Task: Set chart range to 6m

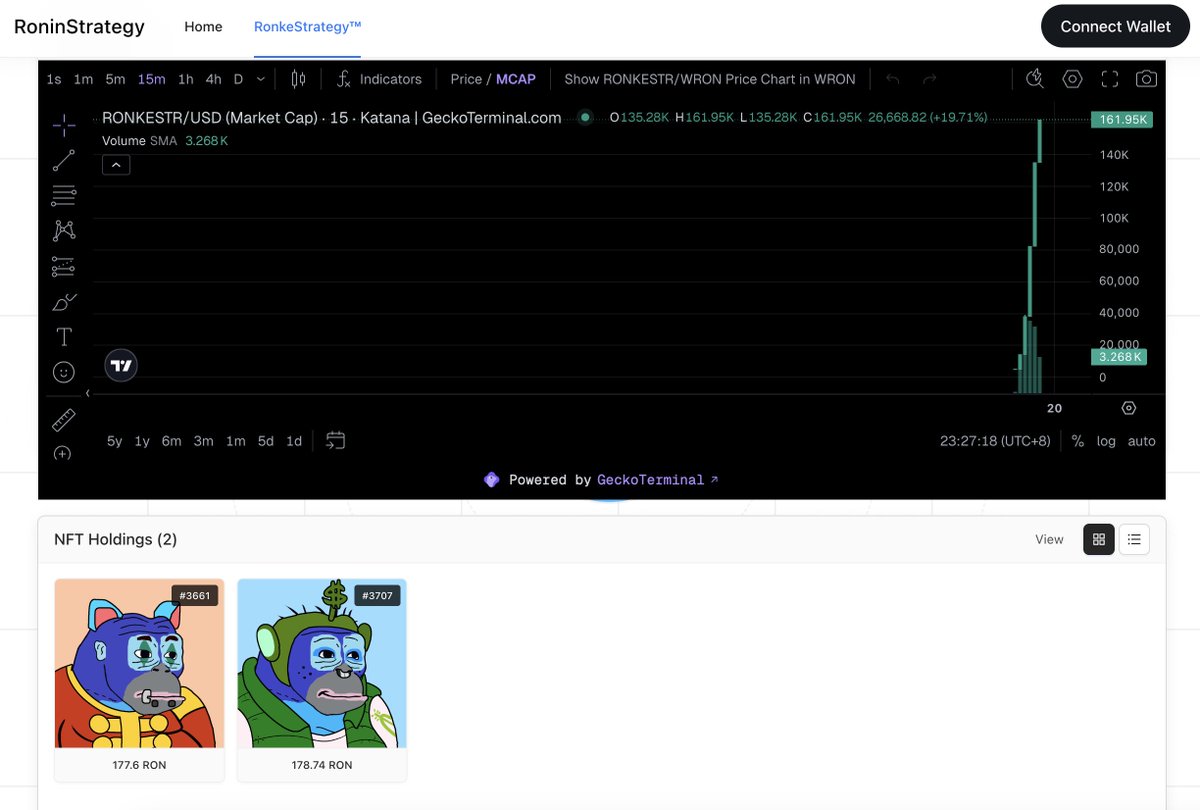Action: tap(172, 441)
